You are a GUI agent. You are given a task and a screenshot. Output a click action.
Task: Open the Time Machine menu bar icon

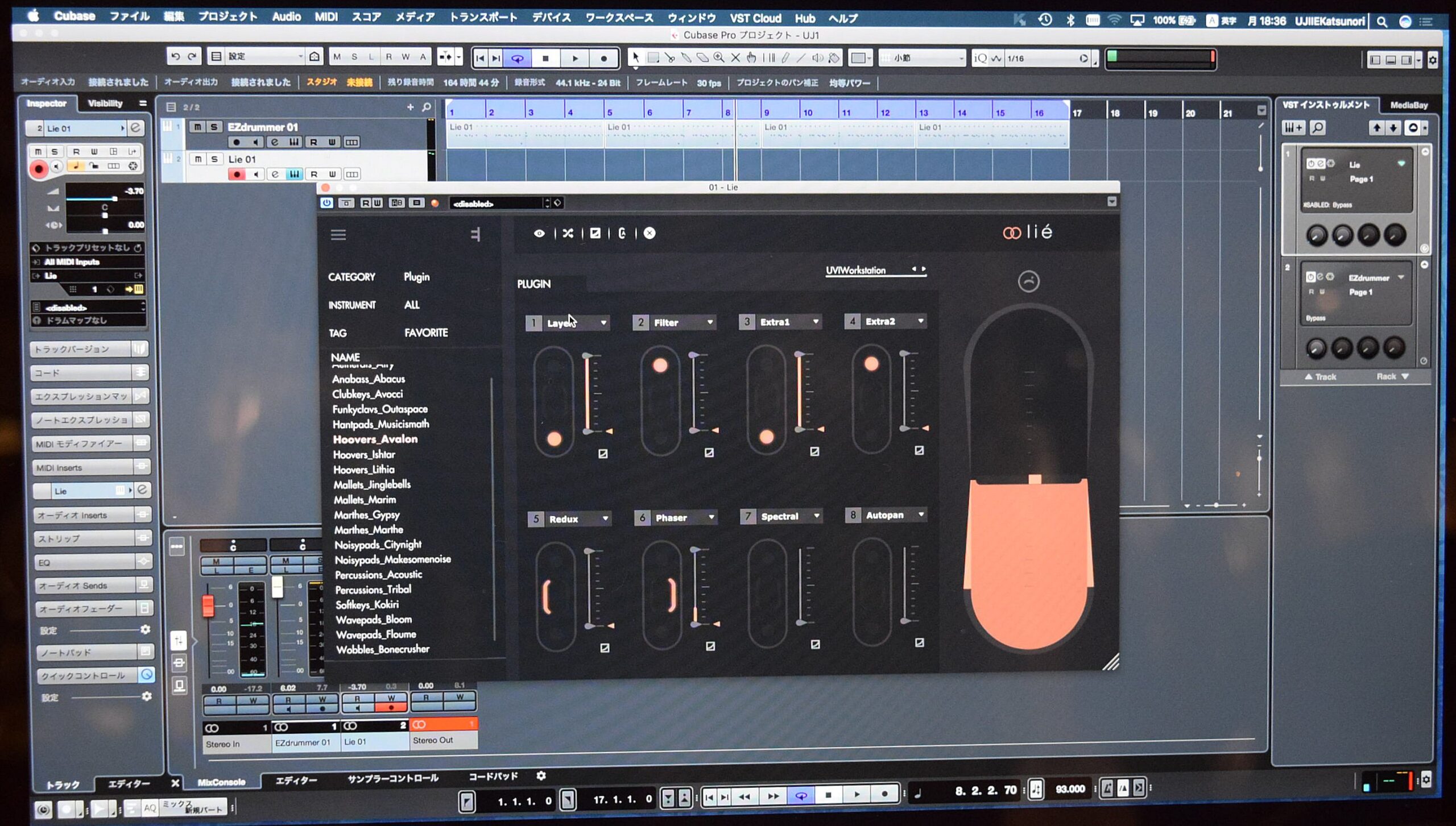tap(1045, 20)
